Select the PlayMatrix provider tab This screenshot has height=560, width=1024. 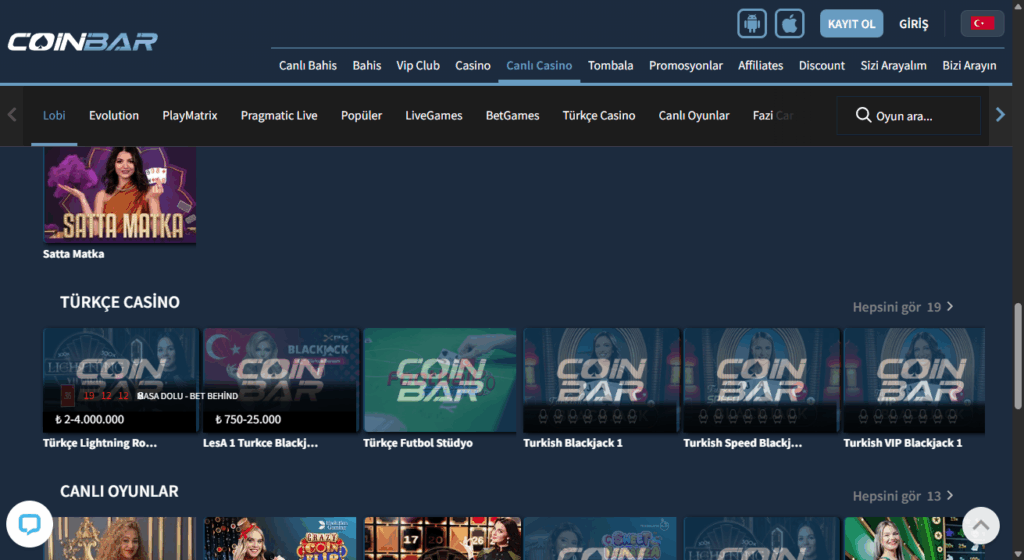(189, 116)
